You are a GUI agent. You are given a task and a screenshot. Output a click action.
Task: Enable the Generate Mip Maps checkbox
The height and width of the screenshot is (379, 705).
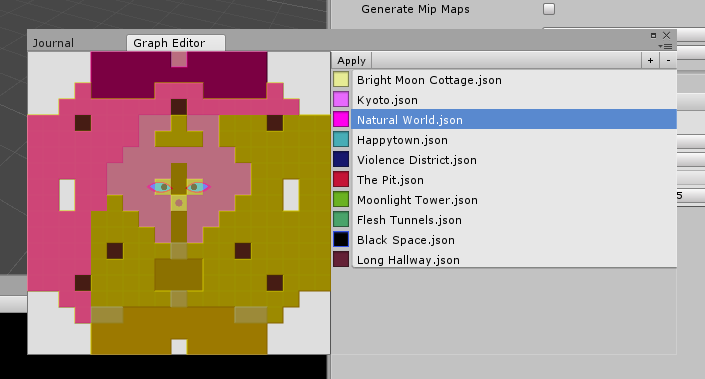(x=549, y=9)
